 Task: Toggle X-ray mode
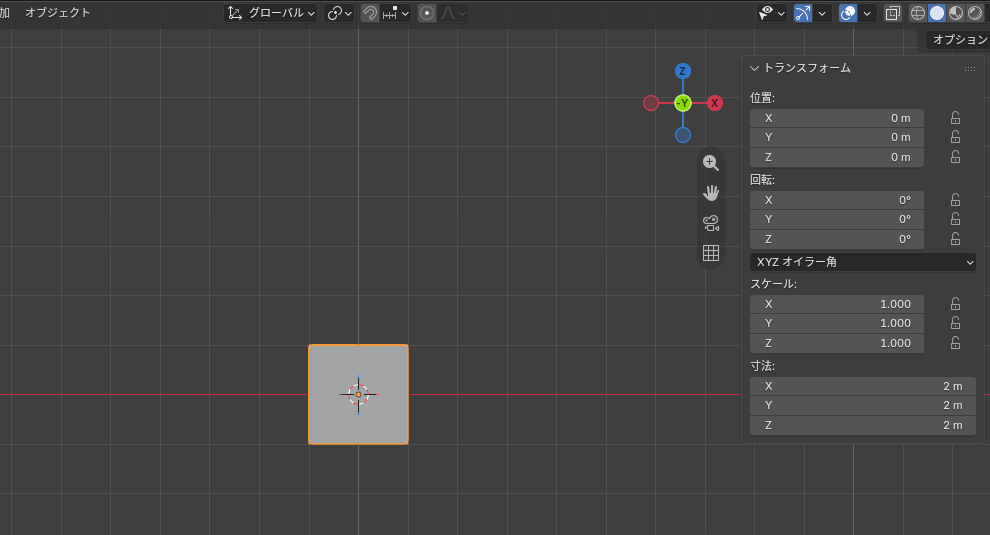[892, 13]
